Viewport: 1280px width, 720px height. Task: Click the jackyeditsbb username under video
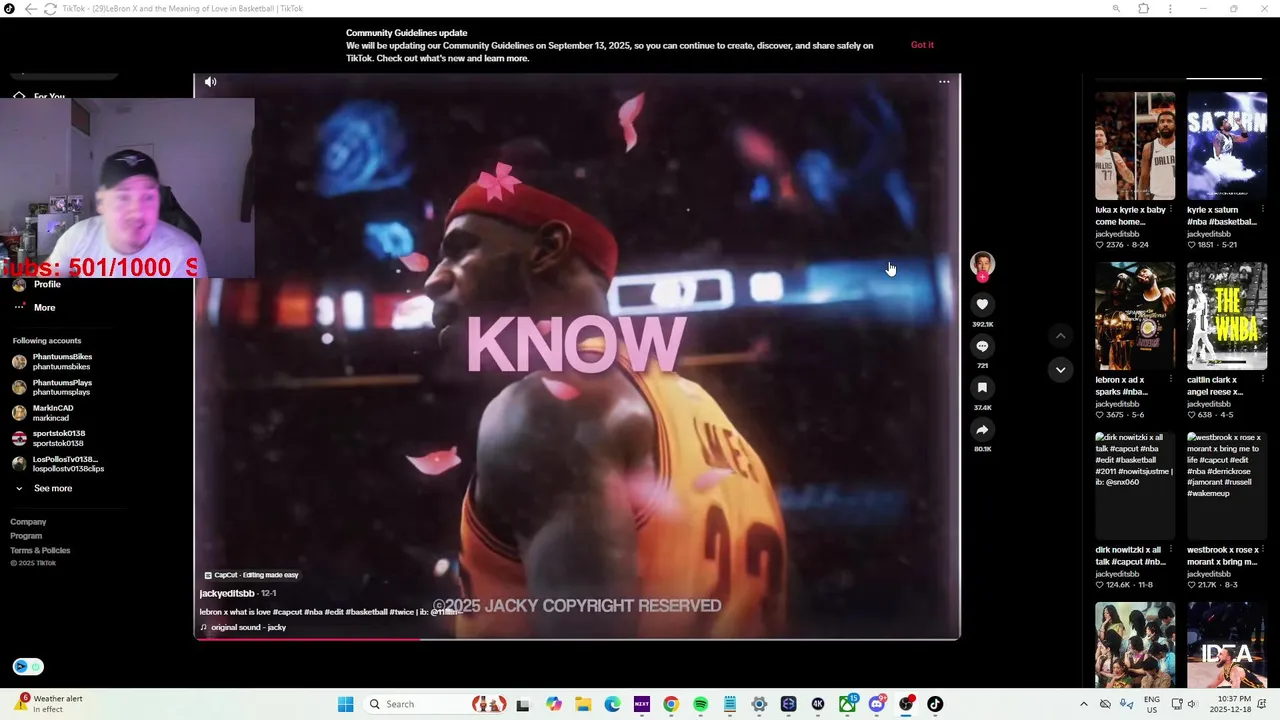coord(227,594)
